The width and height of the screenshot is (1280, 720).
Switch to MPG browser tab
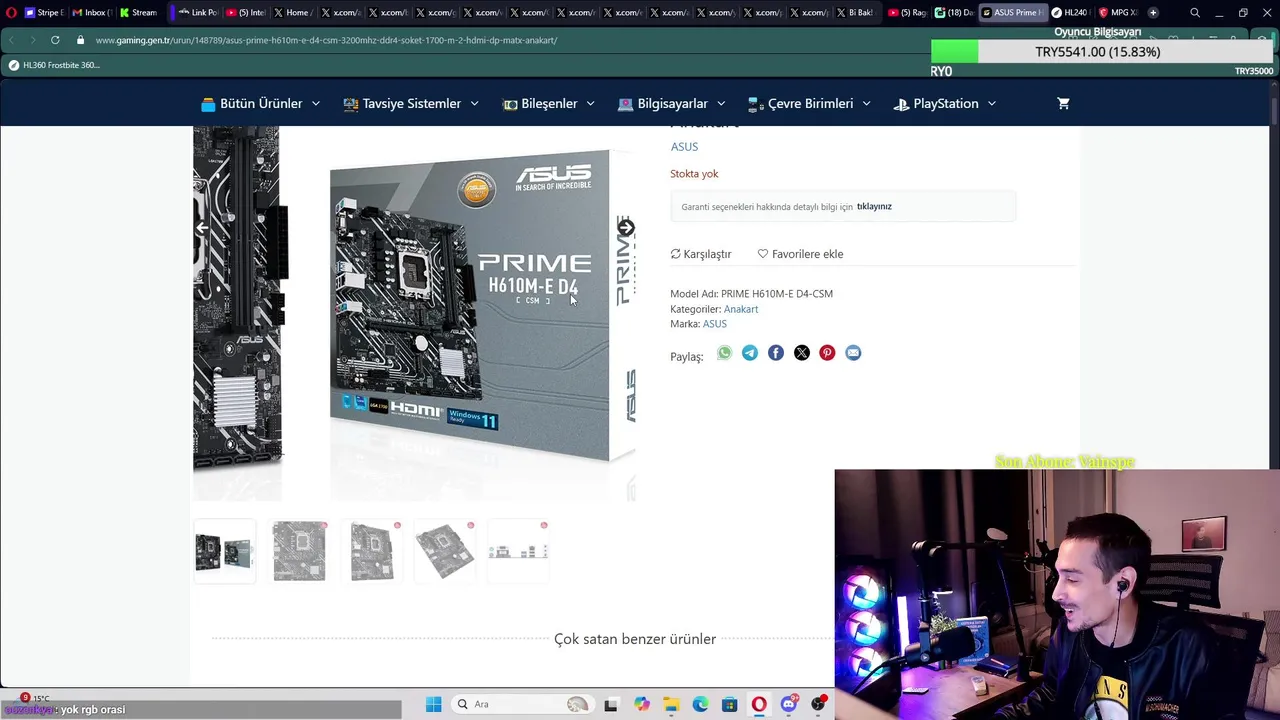1117,13
